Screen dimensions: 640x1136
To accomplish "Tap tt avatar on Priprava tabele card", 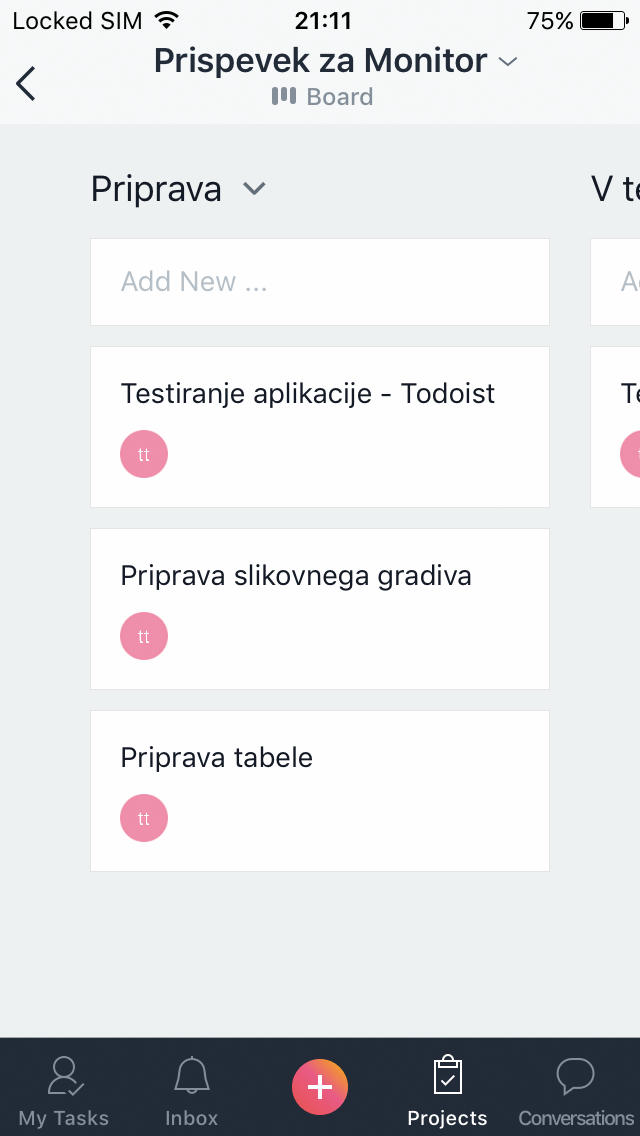I will (x=144, y=818).
